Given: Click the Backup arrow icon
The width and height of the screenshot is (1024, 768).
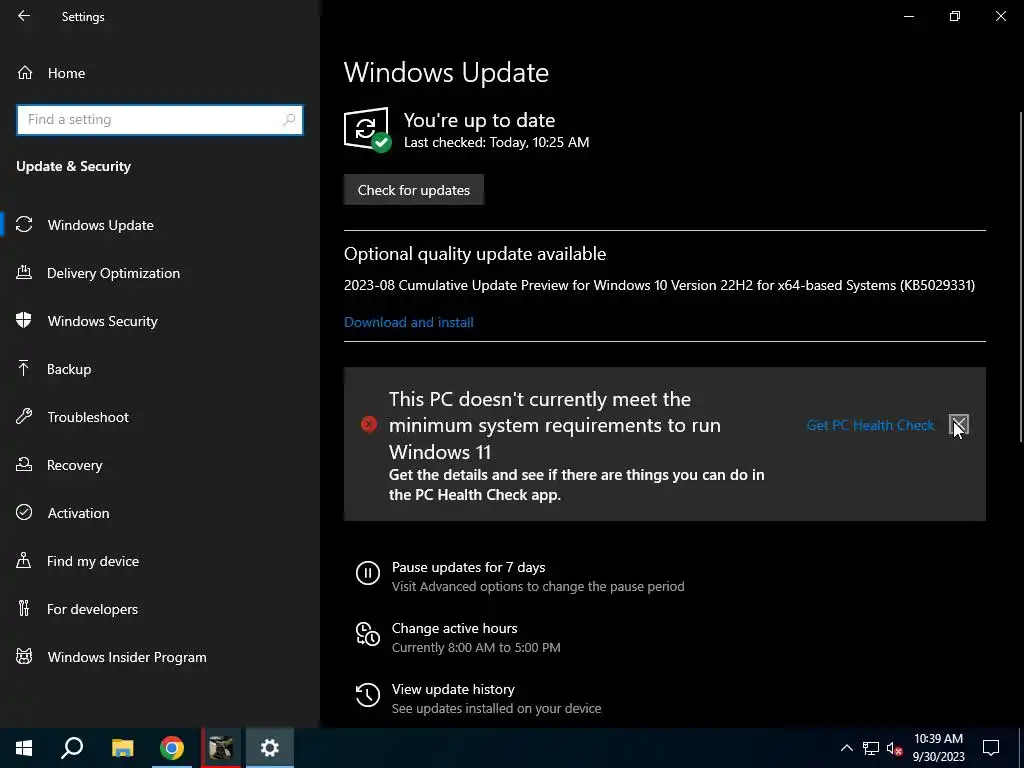Looking at the screenshot, I should click(24, 368).
